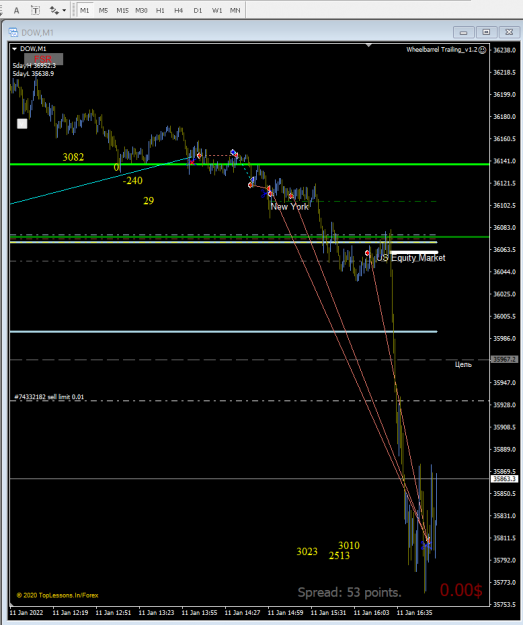This screenshot has width=523, height=625.
Task: Click the SdayH 36952.3 label
Action: (34, 66)
